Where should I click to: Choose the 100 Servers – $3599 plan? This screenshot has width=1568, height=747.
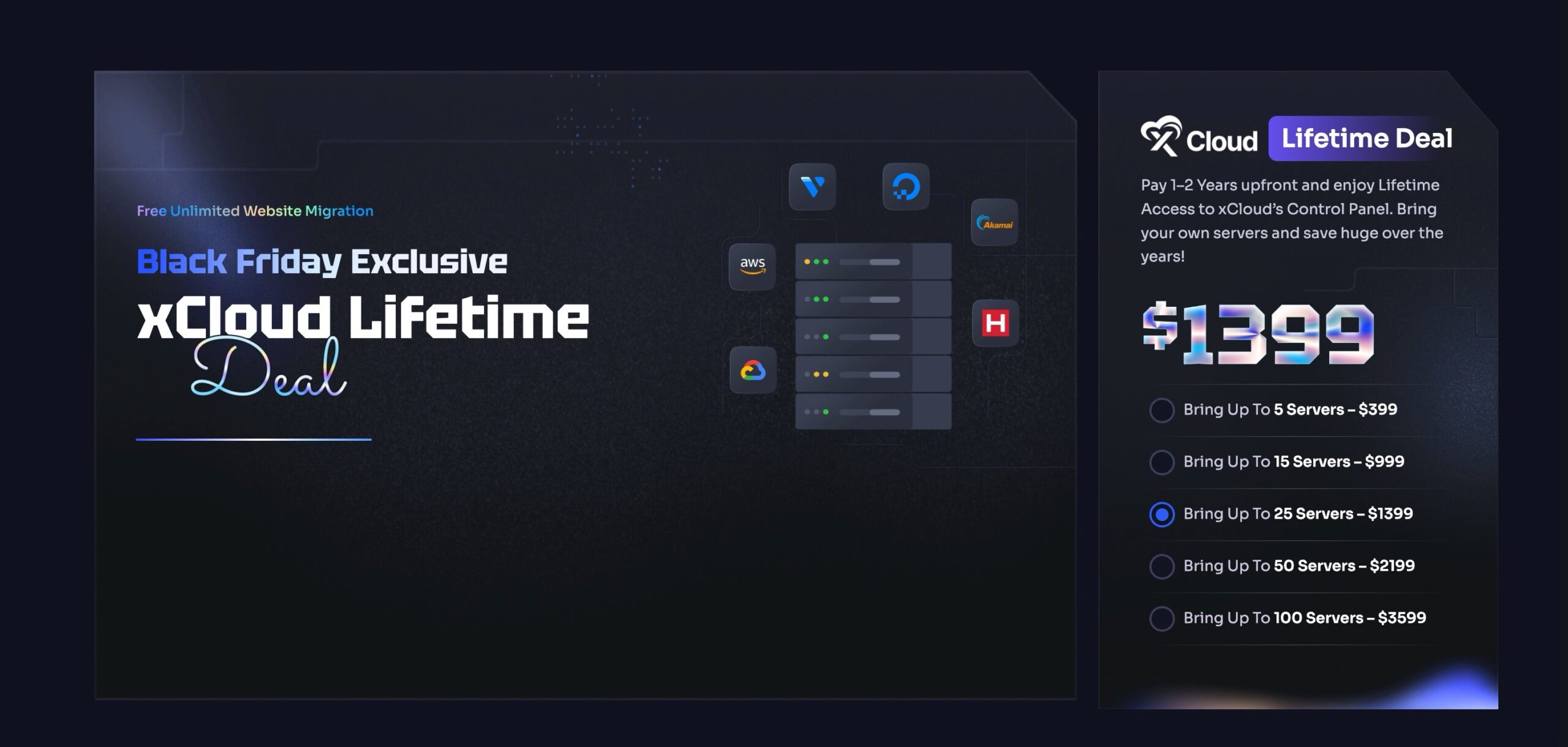tap(1161, 618)
